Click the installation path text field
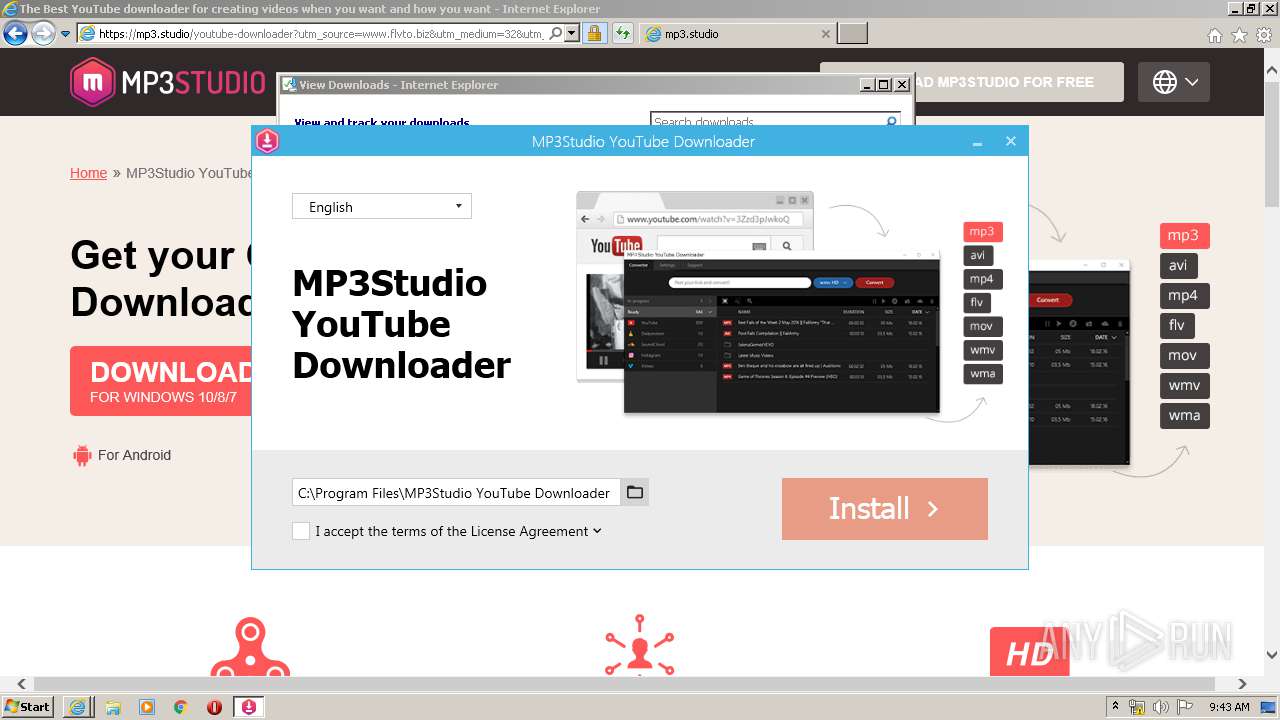1280x720 pixels. [x=456, y=492]
